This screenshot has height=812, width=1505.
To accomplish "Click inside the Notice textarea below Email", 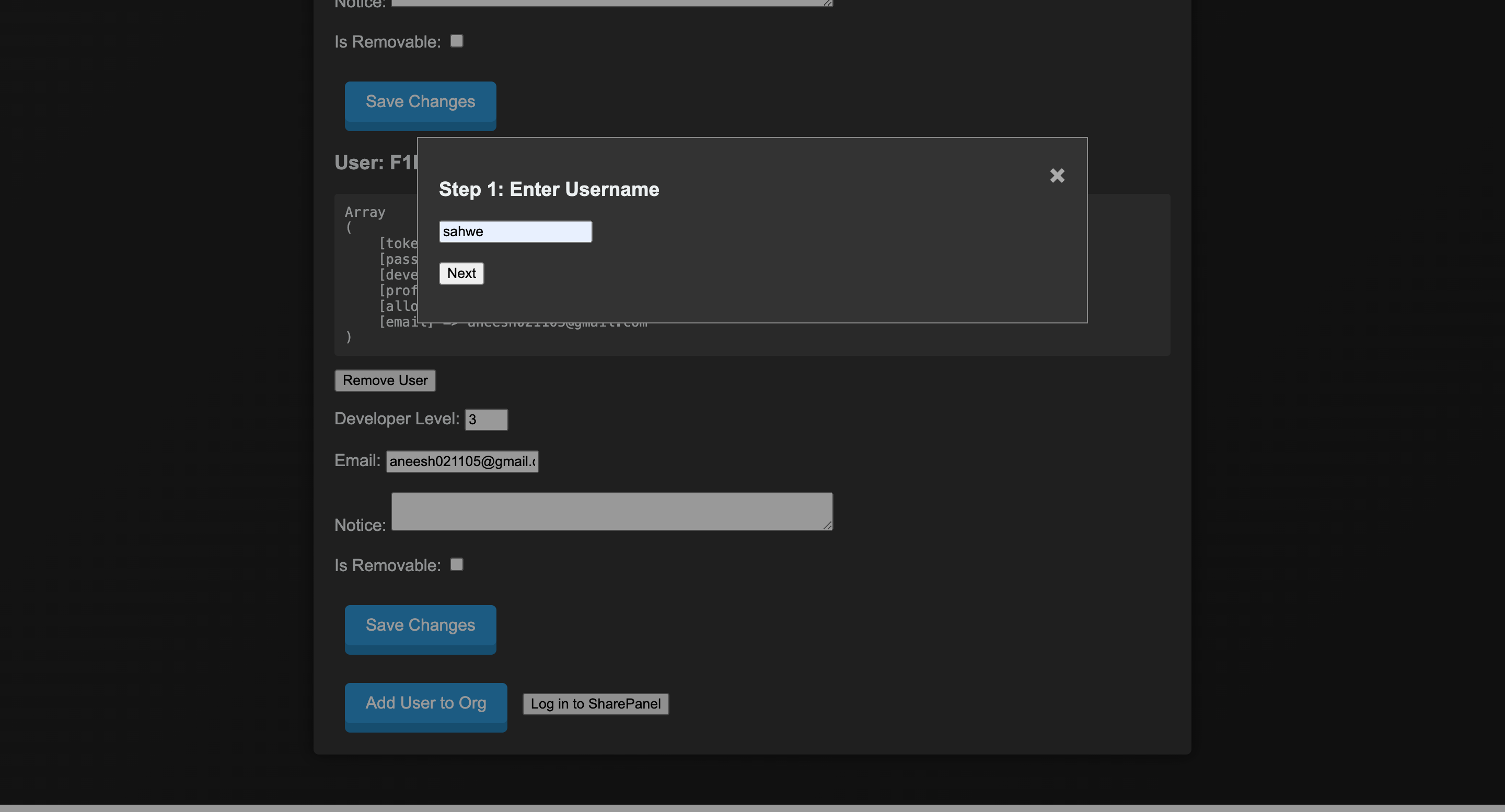I will [x=610, y=511].
